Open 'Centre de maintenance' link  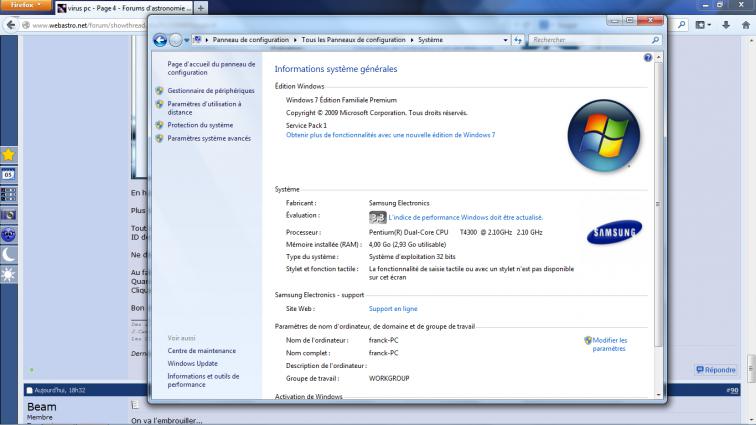(x=202, y=351)
